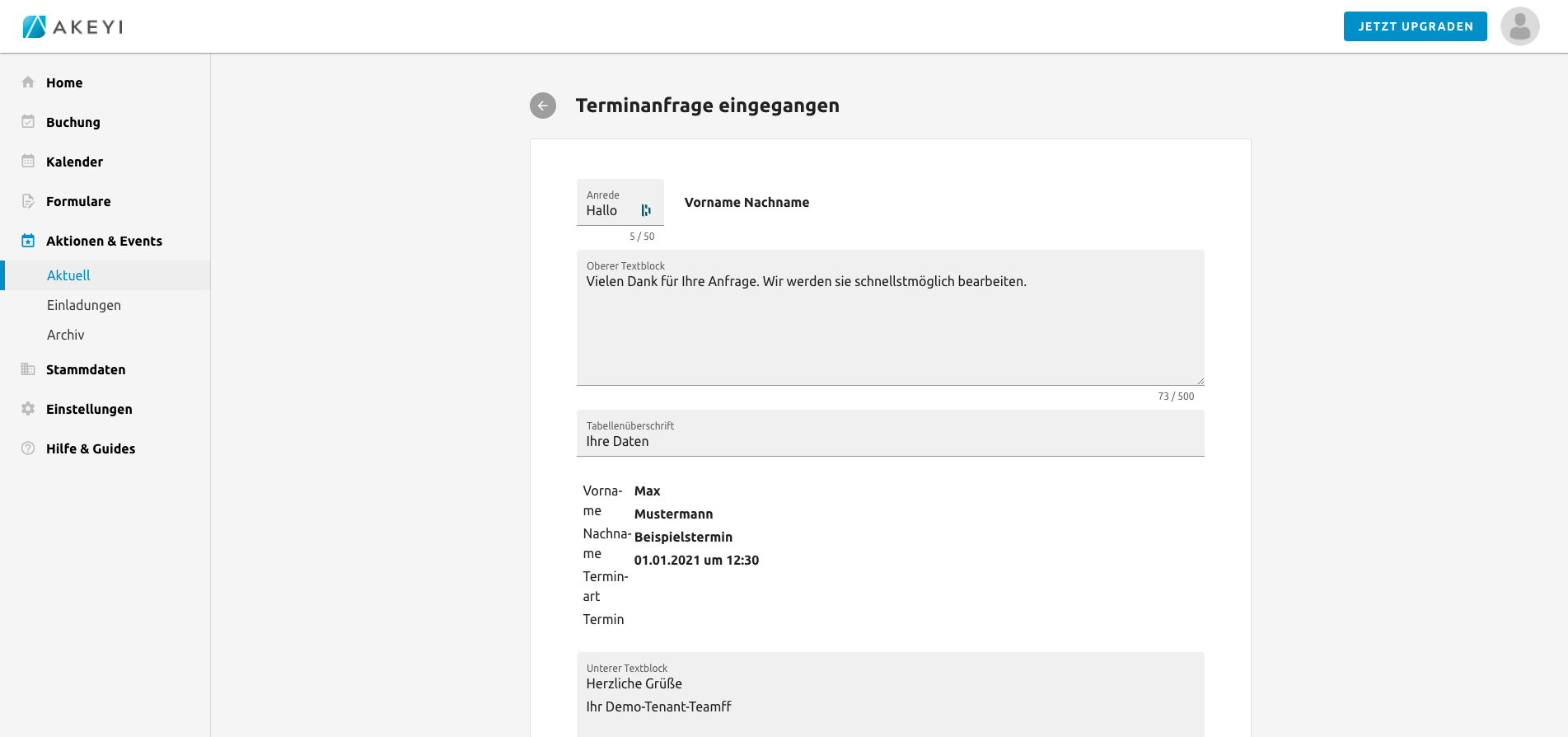Open the user avatar profile menu
The image size is (1568, 737).
(x=1519, y=26)
